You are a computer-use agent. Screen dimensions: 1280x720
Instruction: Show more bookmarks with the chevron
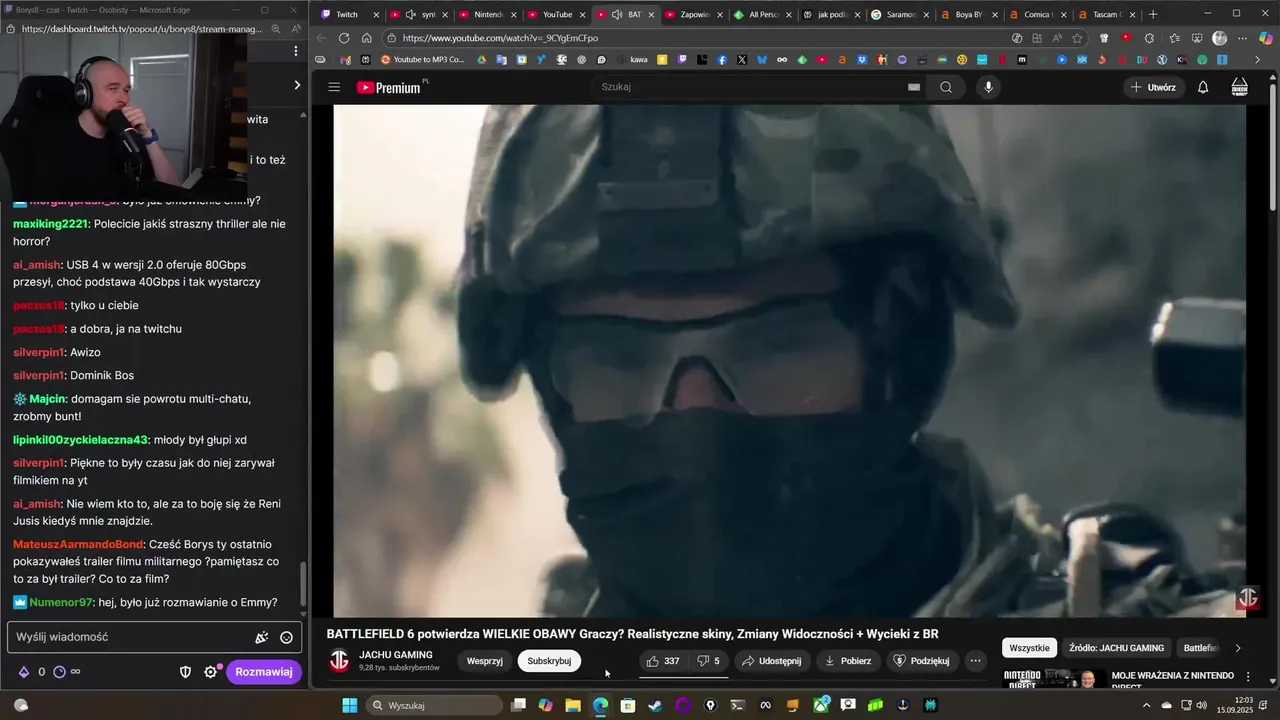click(x=1257, y=60)
